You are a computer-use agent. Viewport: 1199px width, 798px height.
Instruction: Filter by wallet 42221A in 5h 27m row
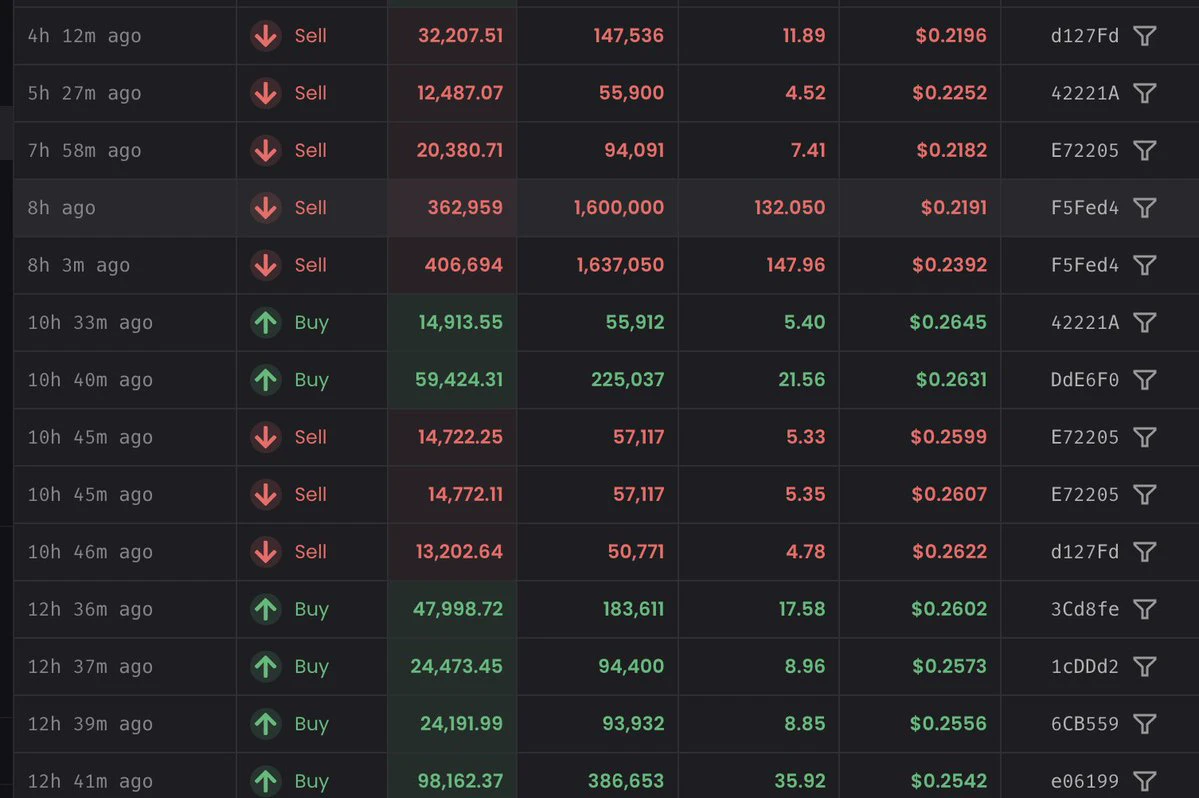click(1144, 93)
